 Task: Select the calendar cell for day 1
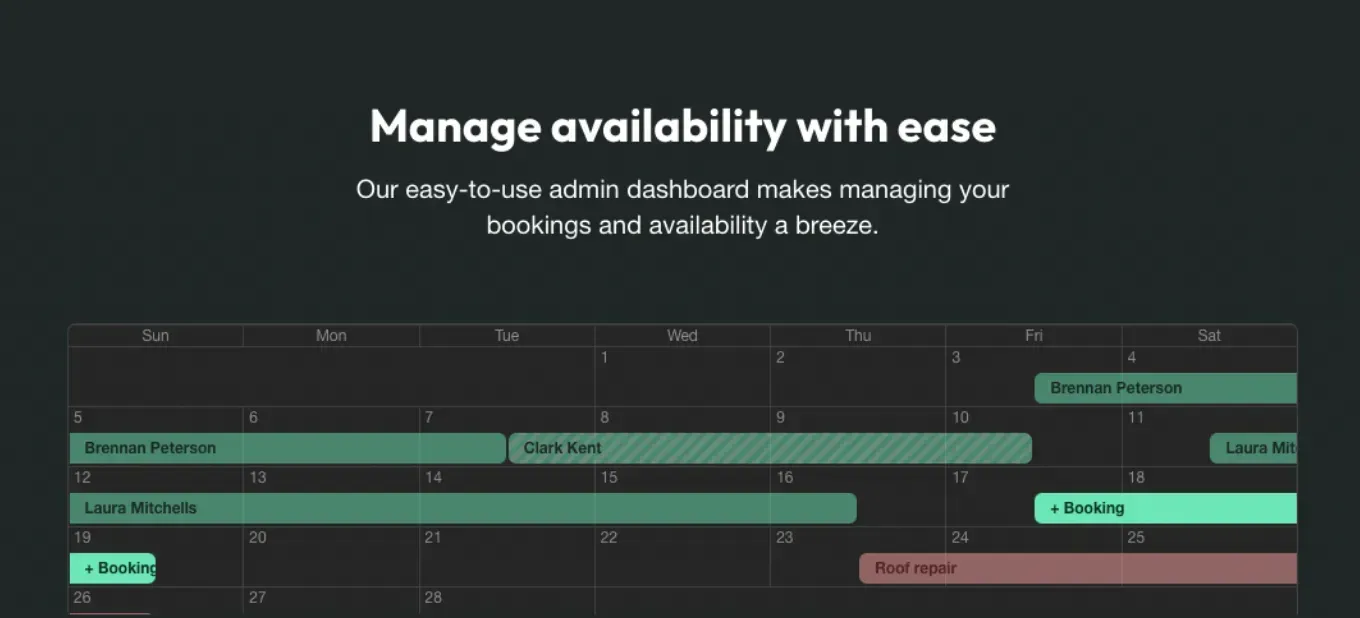pyautogui.click(x=682, y=377)
